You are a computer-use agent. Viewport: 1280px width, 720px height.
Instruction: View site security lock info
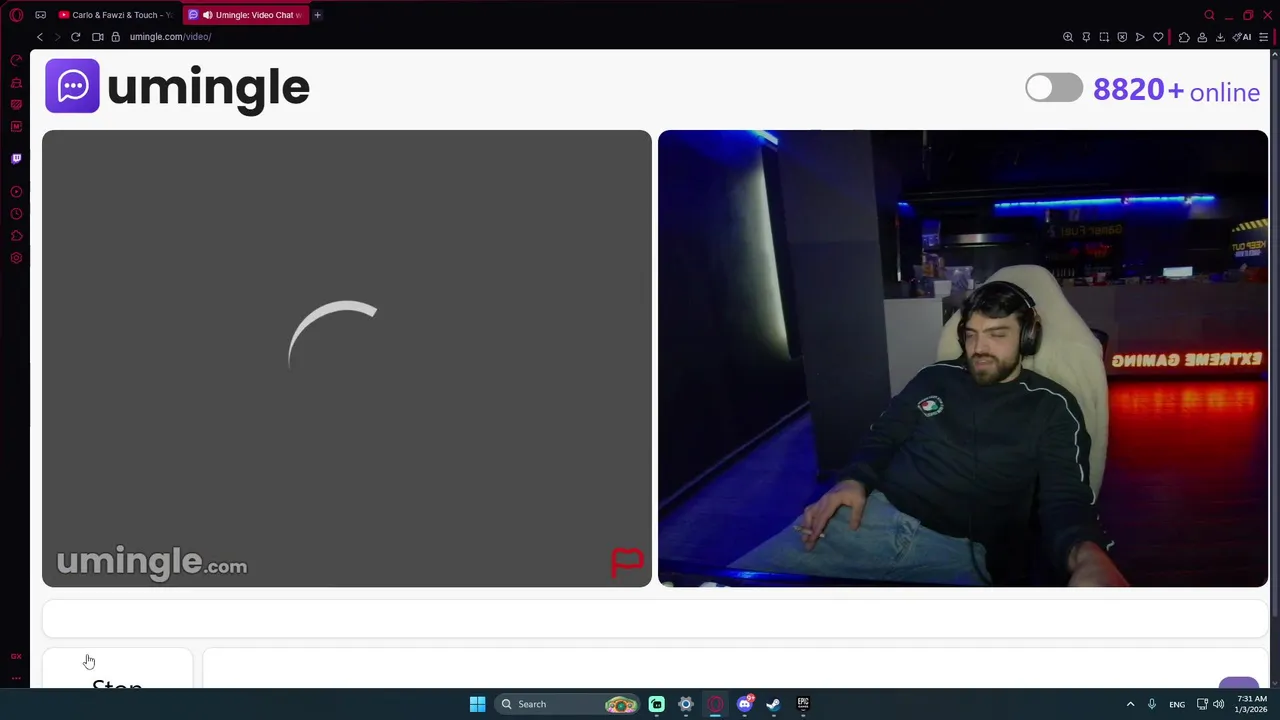coord(116,37)
